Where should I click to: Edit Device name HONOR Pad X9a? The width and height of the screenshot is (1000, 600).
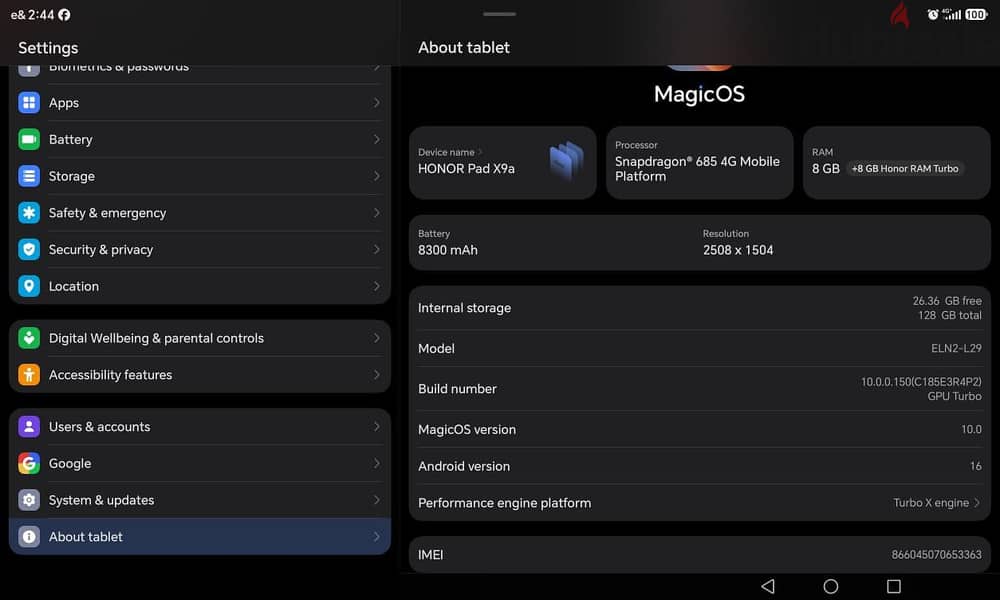503,163
